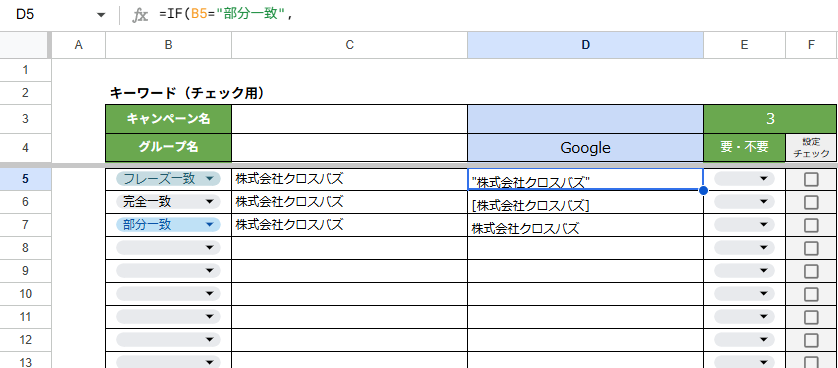Check the 設定チェック box in row 8
This screenshot has width=838, height=368.
coord(811,248)
